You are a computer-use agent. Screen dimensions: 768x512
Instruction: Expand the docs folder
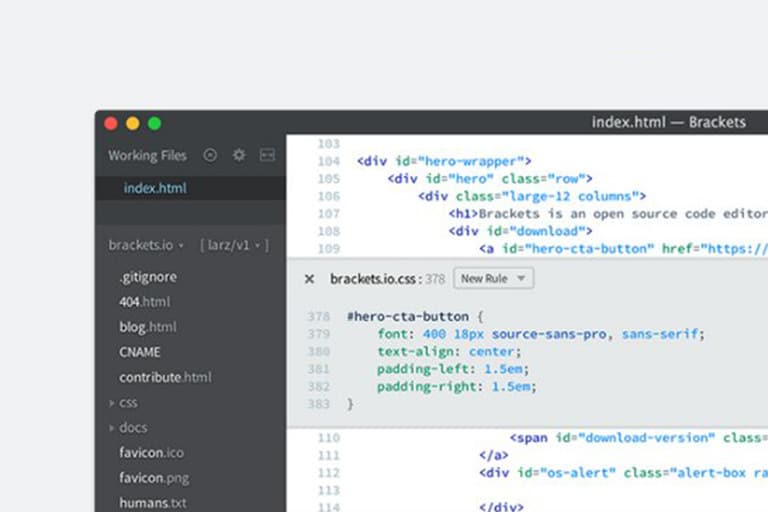(x=133, y=427)
